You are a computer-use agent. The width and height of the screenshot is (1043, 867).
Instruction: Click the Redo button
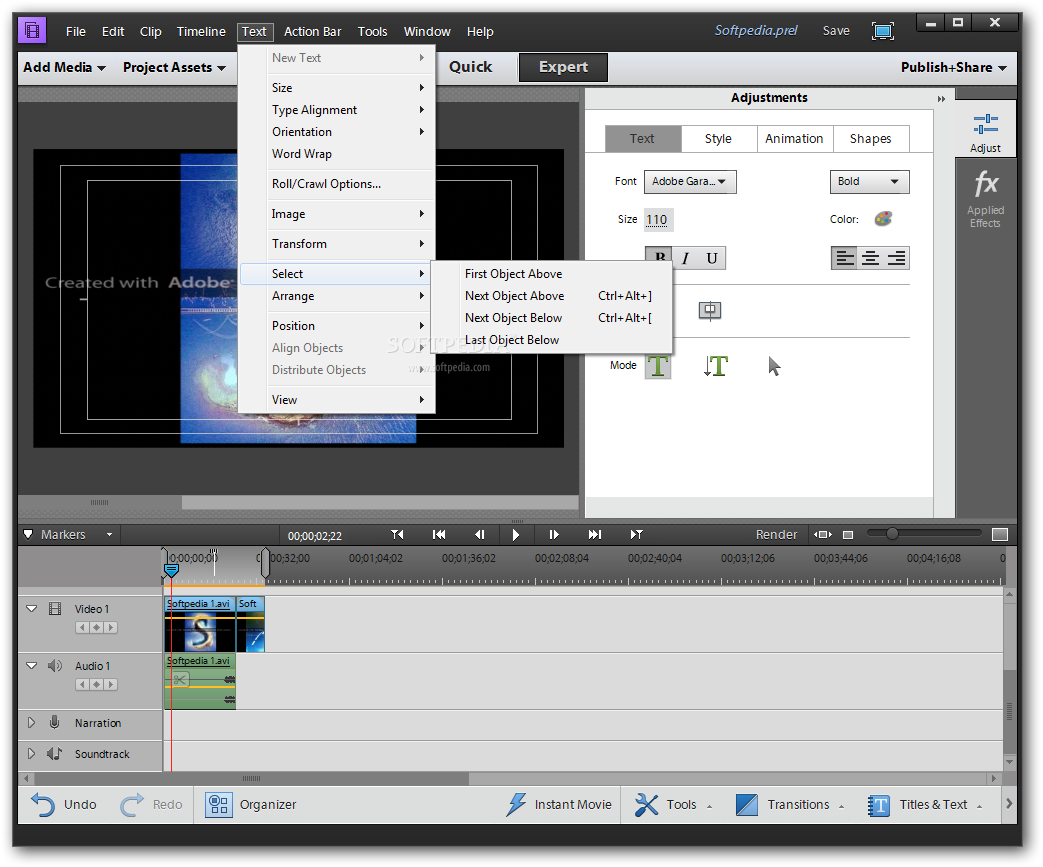coord(151,804)
